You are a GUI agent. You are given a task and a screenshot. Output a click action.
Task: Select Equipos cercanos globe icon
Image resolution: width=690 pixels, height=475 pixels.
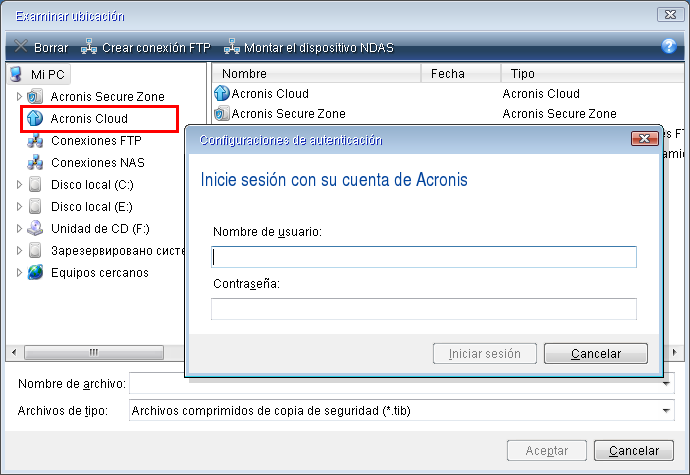(x=35, y=272)
